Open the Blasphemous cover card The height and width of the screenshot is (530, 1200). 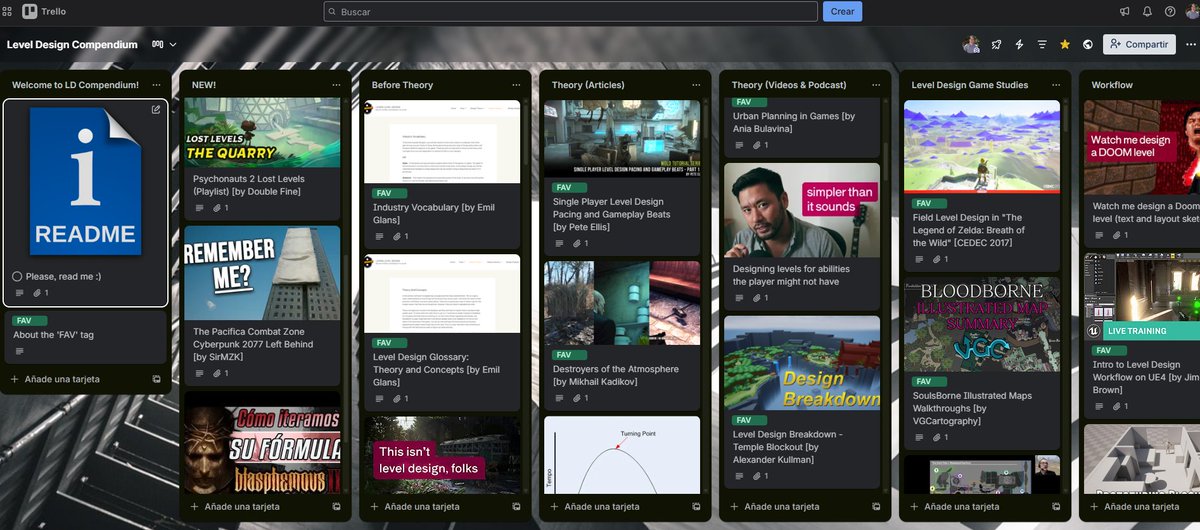(262, 442)
